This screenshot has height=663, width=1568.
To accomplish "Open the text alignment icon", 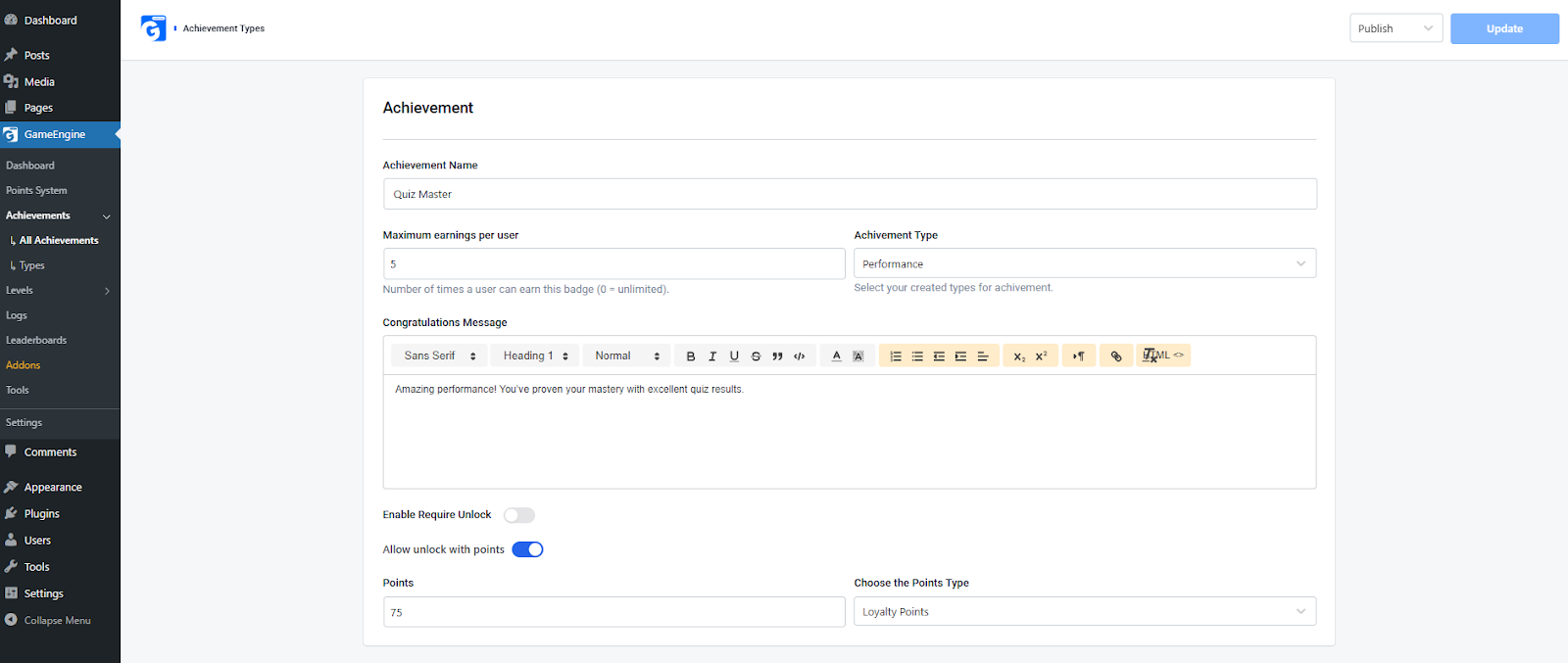I will [983, 356].
